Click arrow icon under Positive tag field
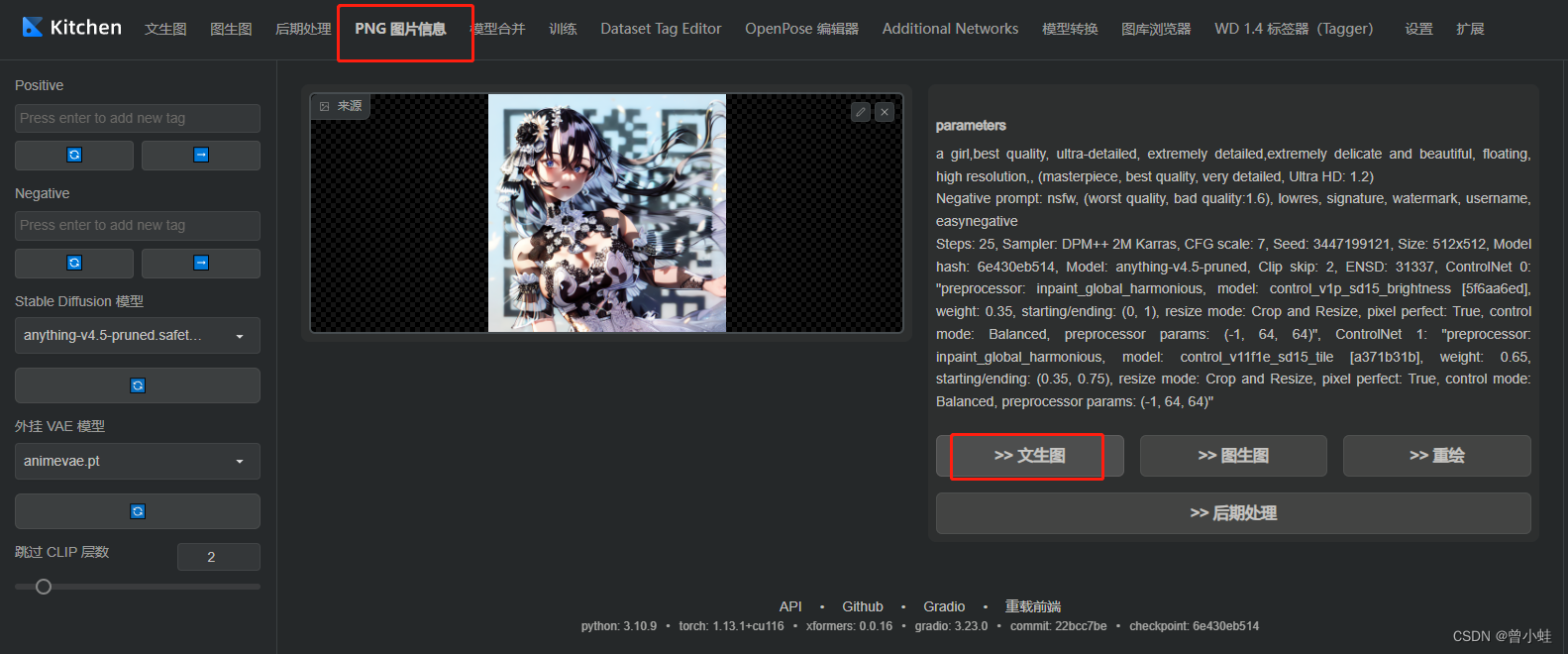 [201, 156]
